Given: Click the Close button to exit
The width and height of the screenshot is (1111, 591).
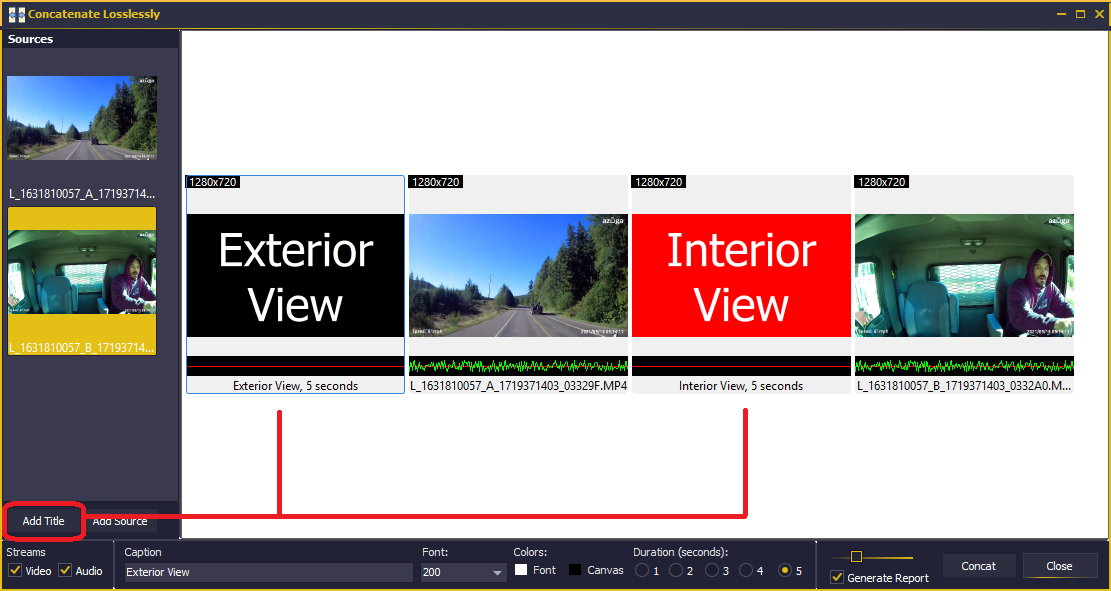Looking at the screenshot, I should pyautogui.click(x=1059, y=565).
